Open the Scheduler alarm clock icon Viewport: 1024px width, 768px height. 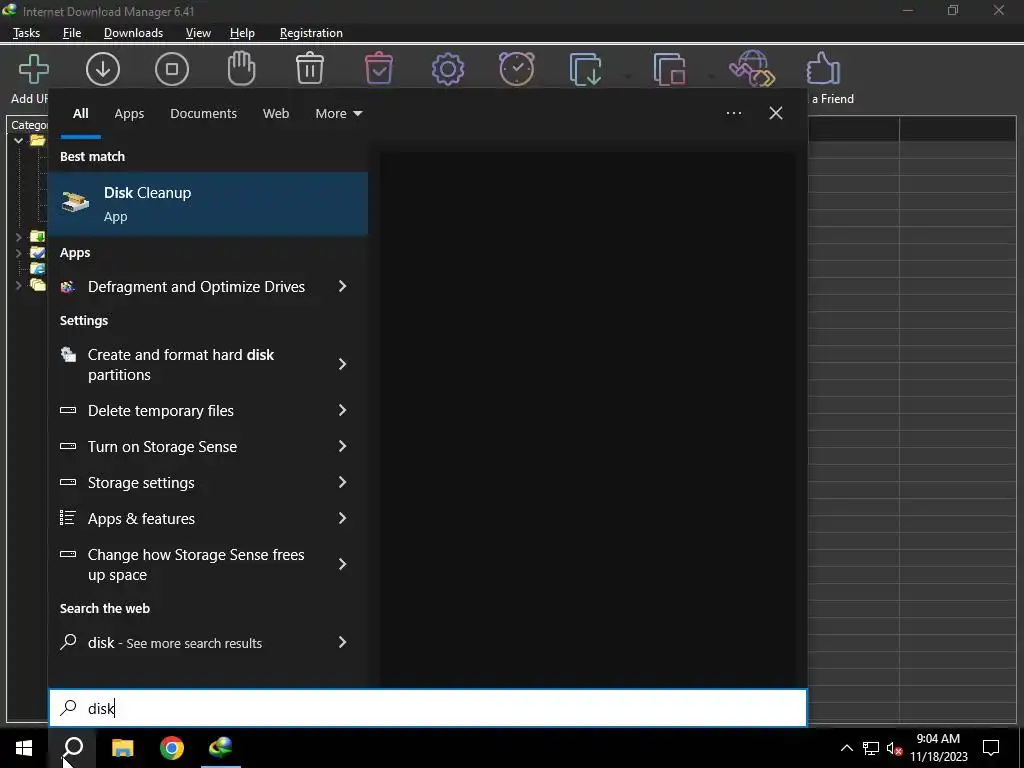tap(517, 69)
